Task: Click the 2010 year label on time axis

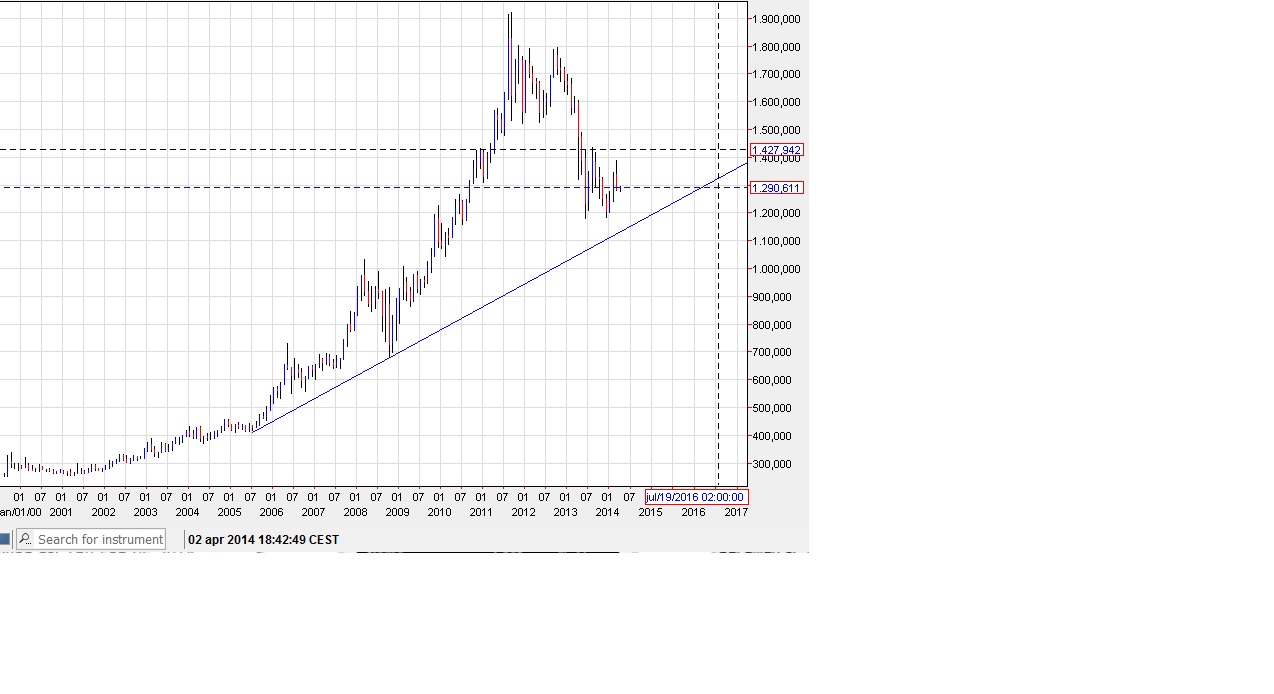Action: [439, 512]
